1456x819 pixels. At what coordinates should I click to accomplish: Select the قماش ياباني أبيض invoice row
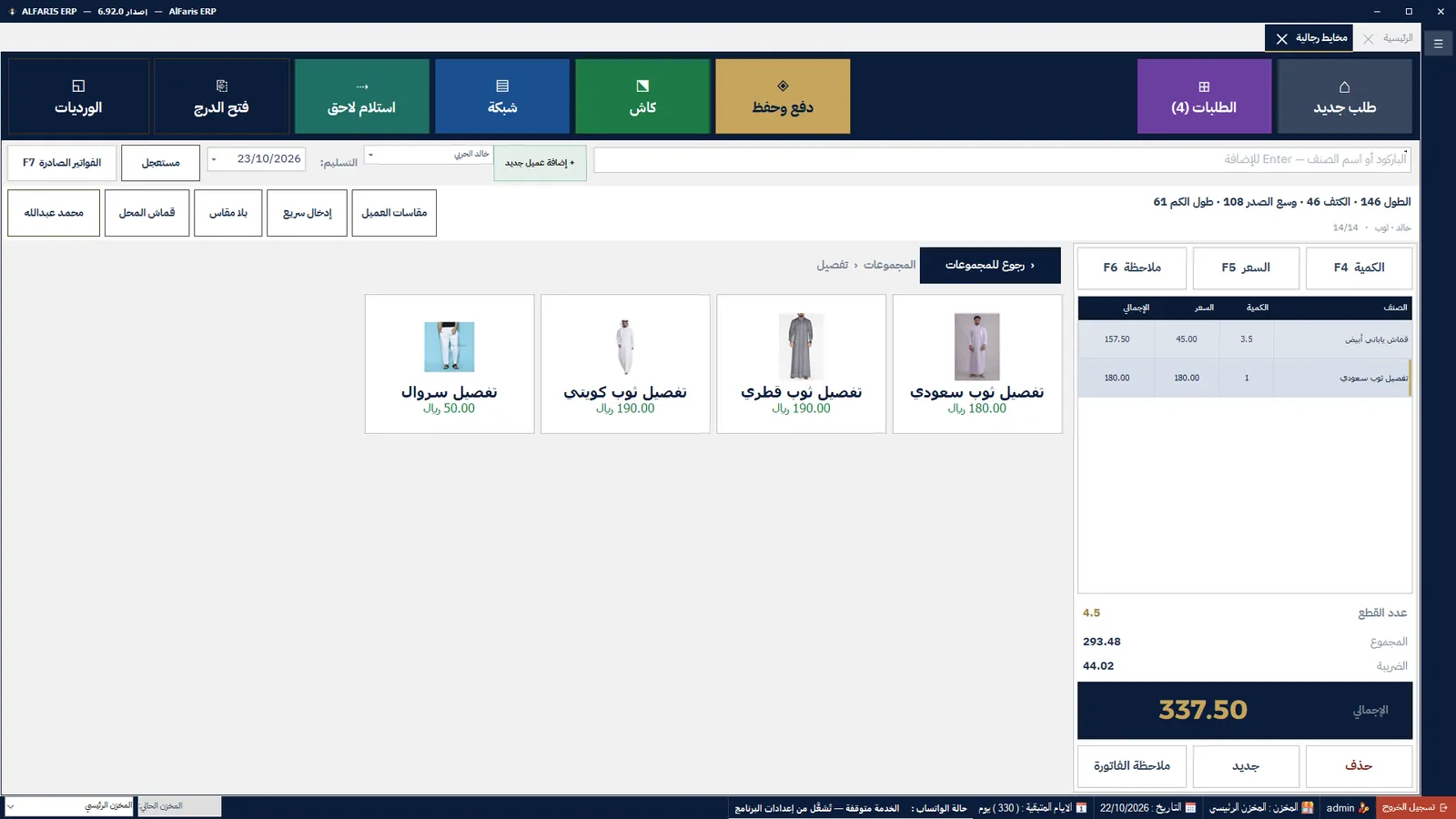(x=1245, y=339)
